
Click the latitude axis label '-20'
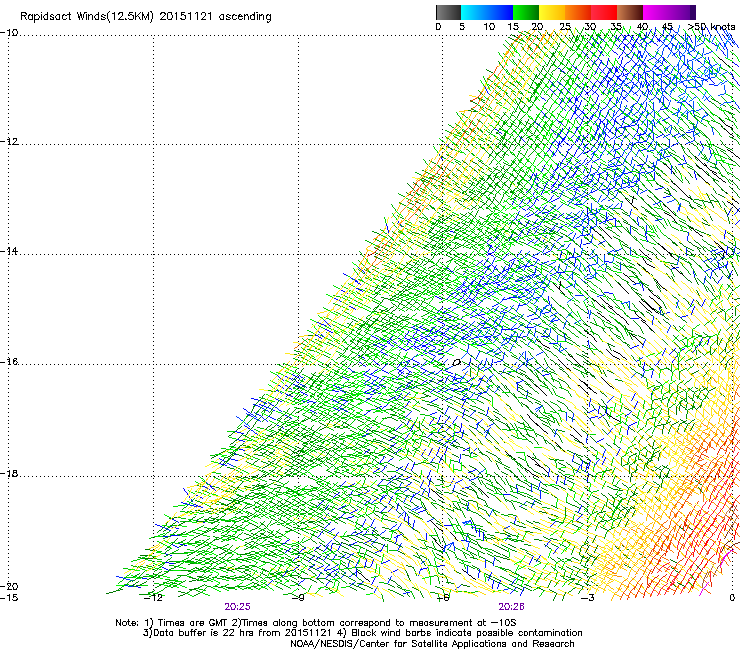pyautogui.click(x=9, y=586)
